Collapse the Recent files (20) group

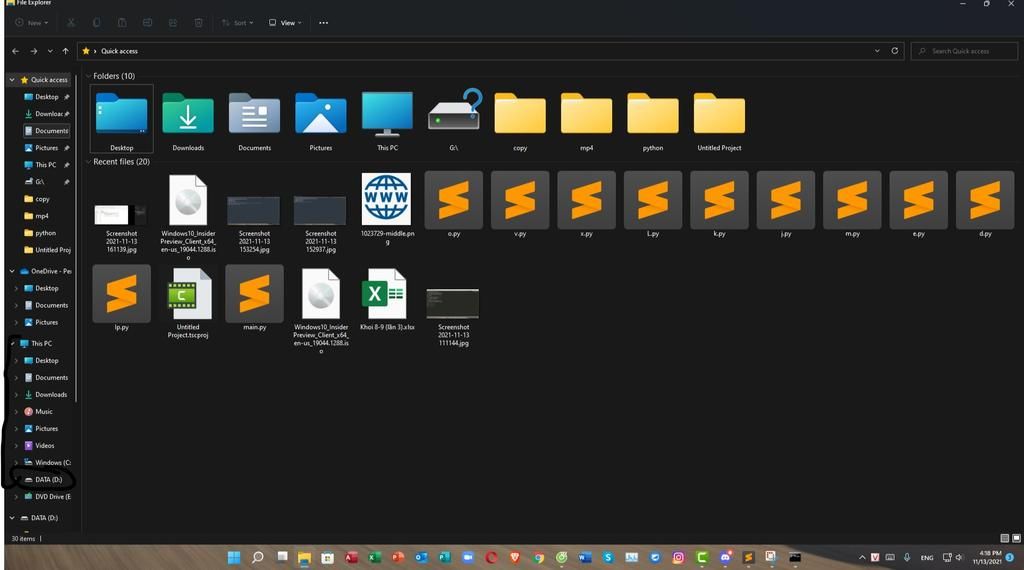88,161
